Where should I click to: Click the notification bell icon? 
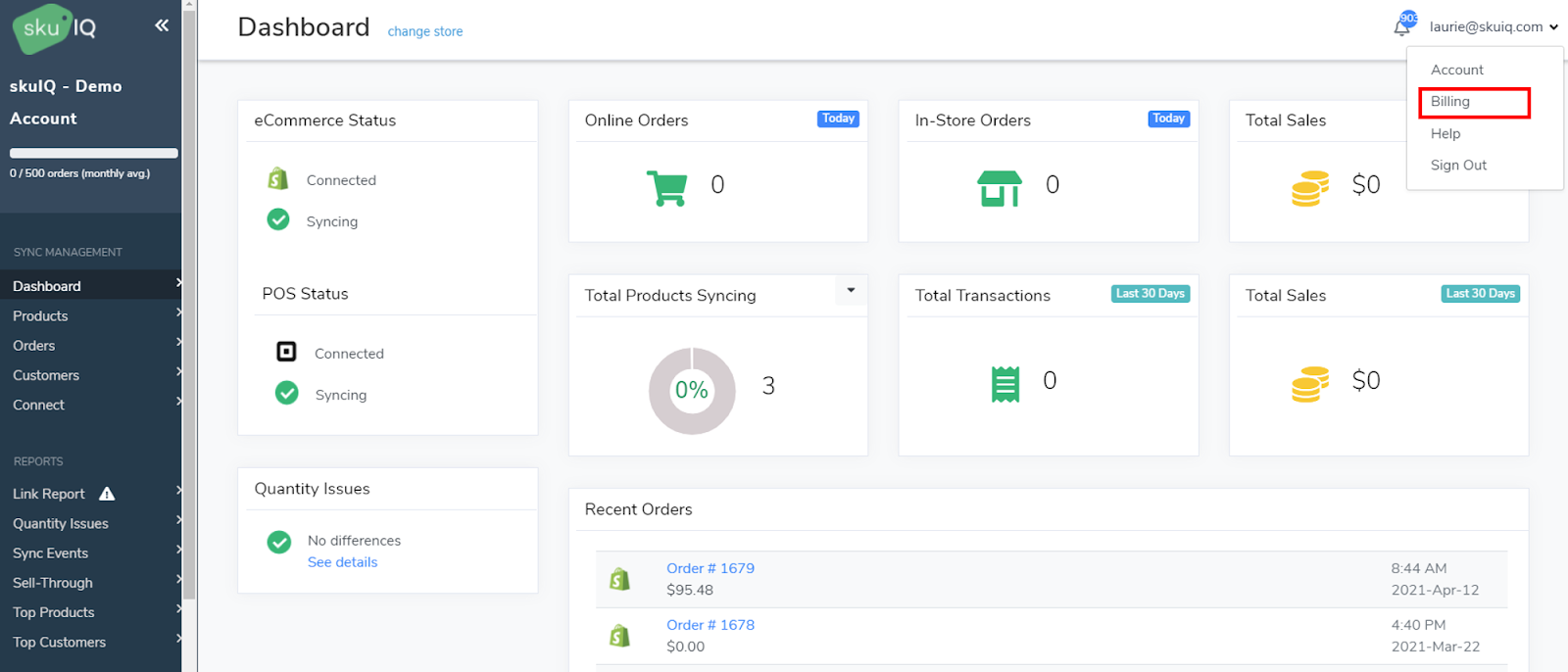pyautogui.click(x=1402, y=27)
